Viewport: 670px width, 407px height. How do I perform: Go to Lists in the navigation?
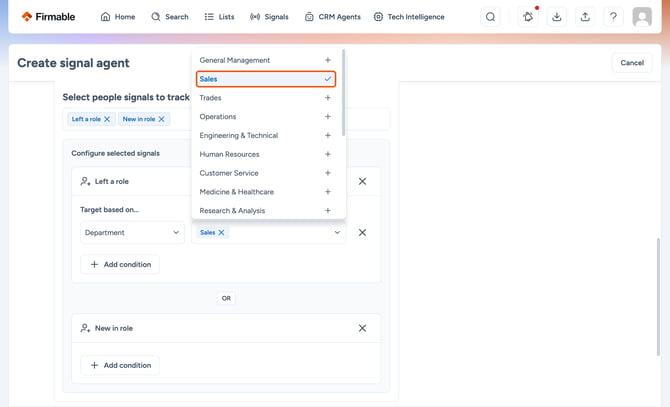point(219,17)
